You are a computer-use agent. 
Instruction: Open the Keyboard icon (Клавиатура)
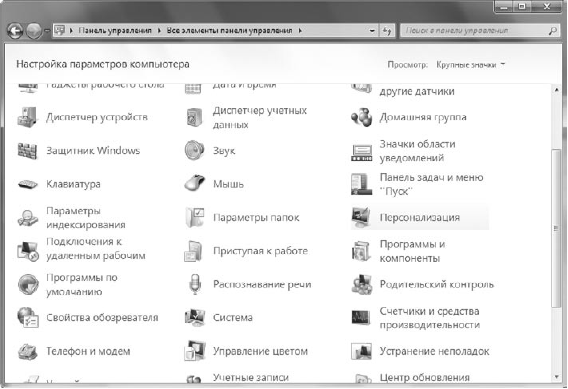click(28, 184)
